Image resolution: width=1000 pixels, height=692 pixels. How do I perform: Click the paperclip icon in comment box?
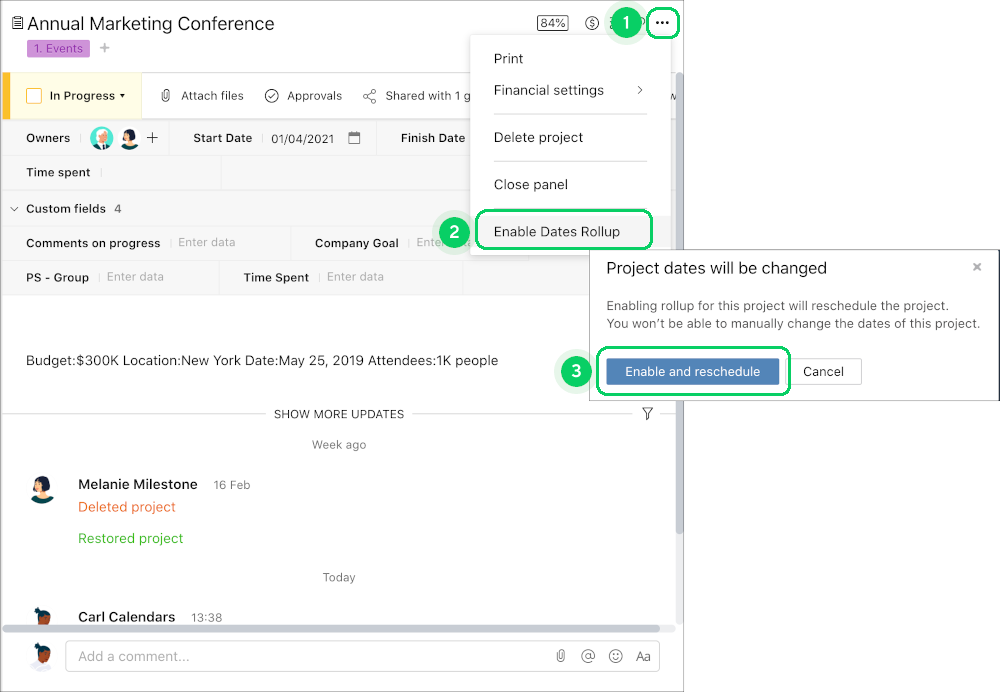tap(561, 656)
